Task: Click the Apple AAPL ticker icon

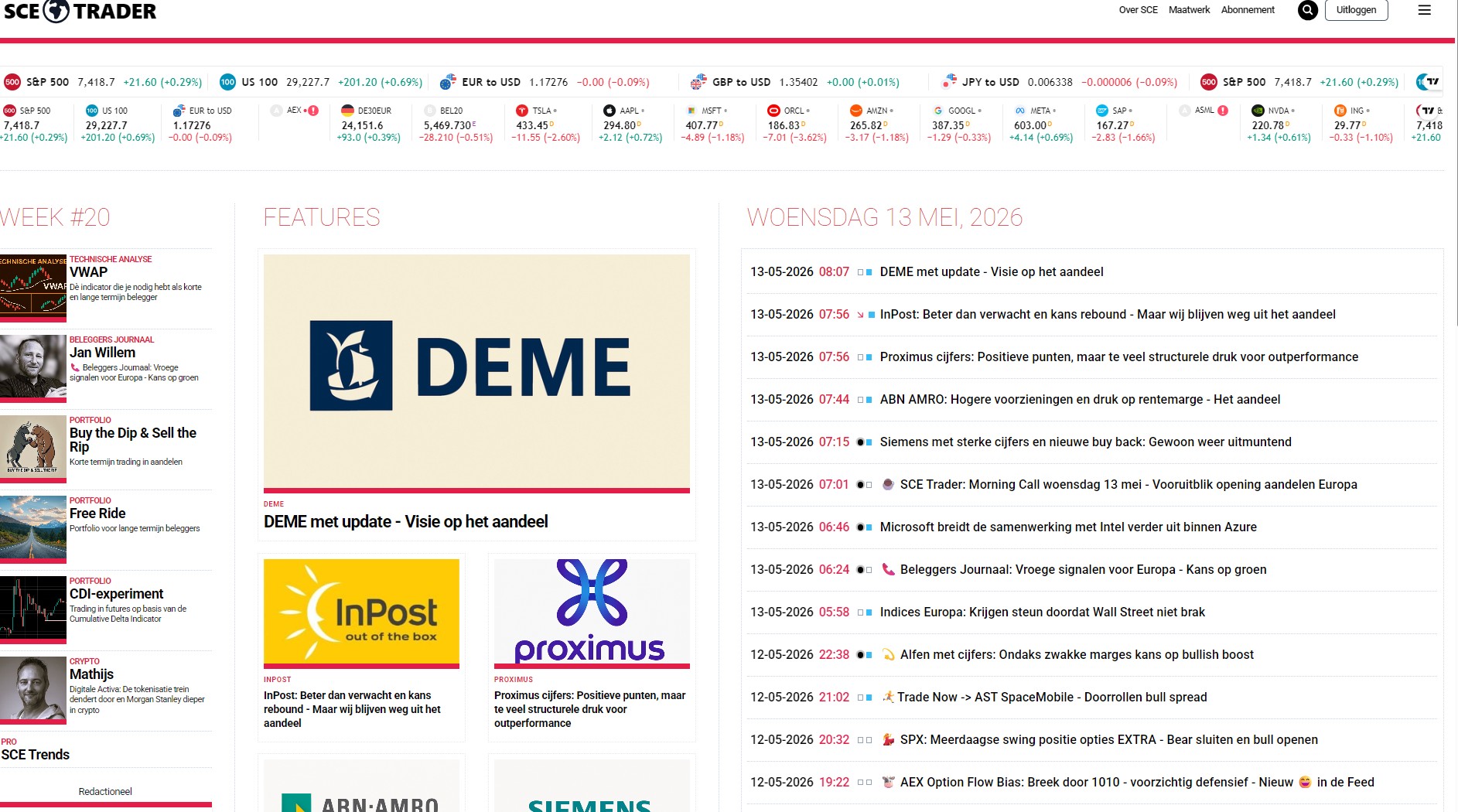Action: (x=609, y=111)
